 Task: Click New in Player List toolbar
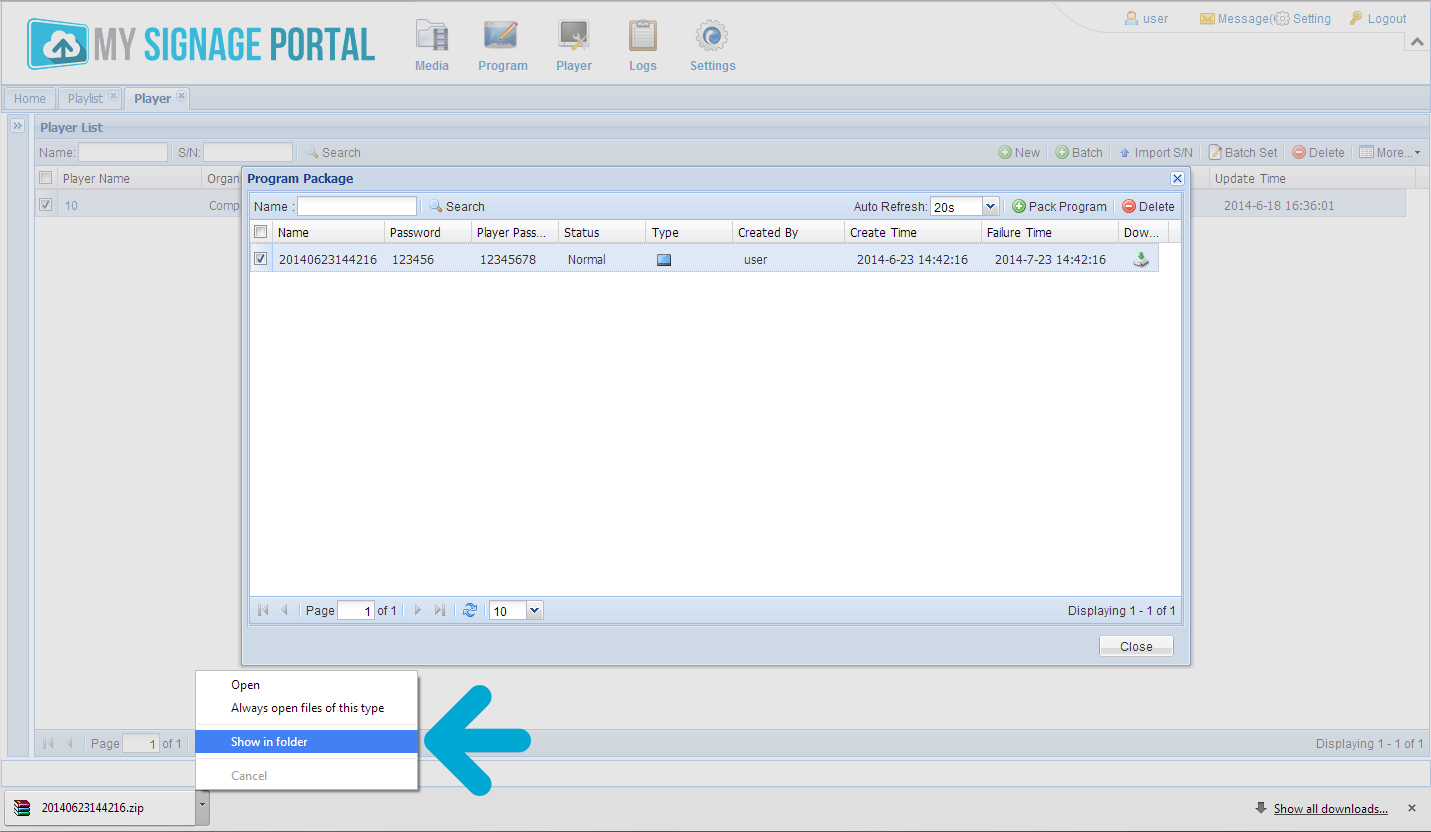[x=1019, y=152]
